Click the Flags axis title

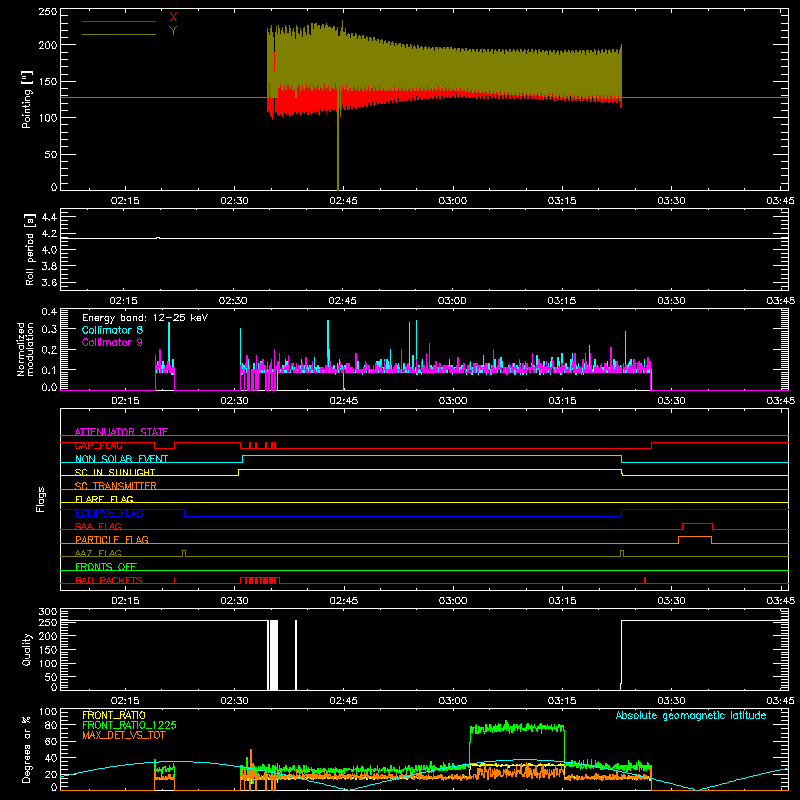[40, 499]
